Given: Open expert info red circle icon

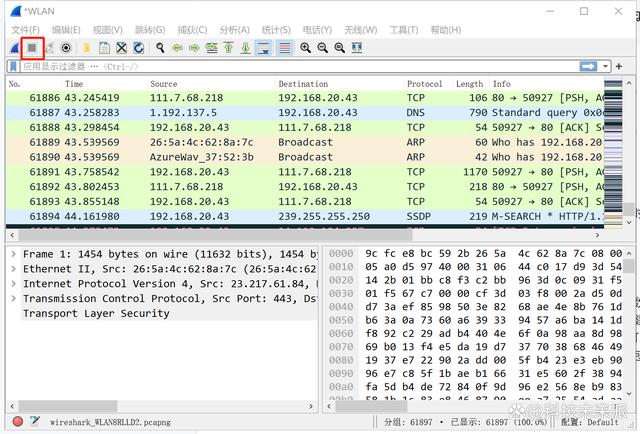Looking at the screenshot, I should [17, 422].
